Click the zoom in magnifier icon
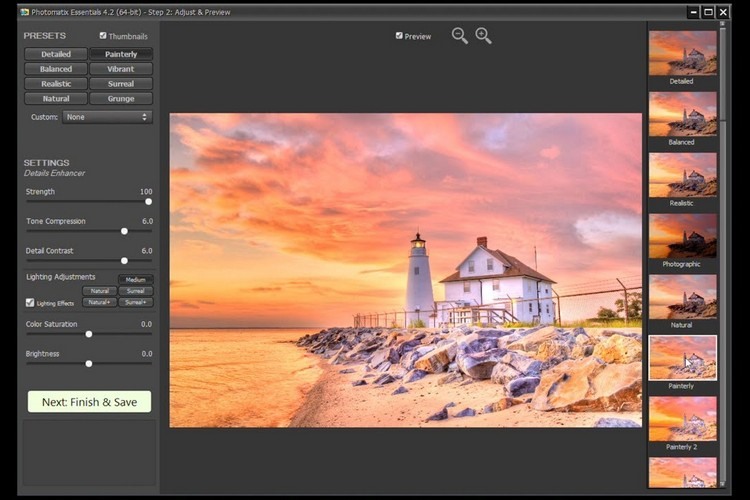The height and width of the screenshot is (500, 750). tap(483, 36)
